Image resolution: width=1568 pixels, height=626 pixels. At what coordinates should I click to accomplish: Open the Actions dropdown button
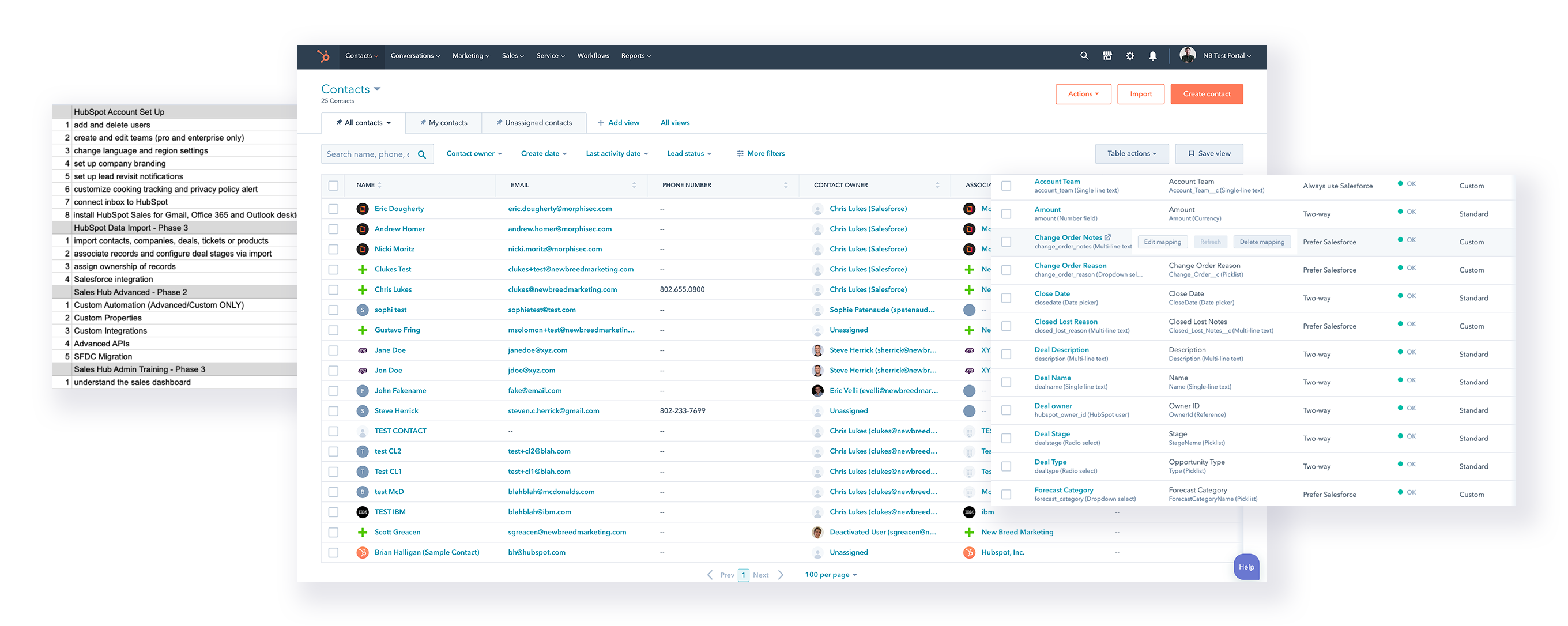click(x=1083, y=95)
